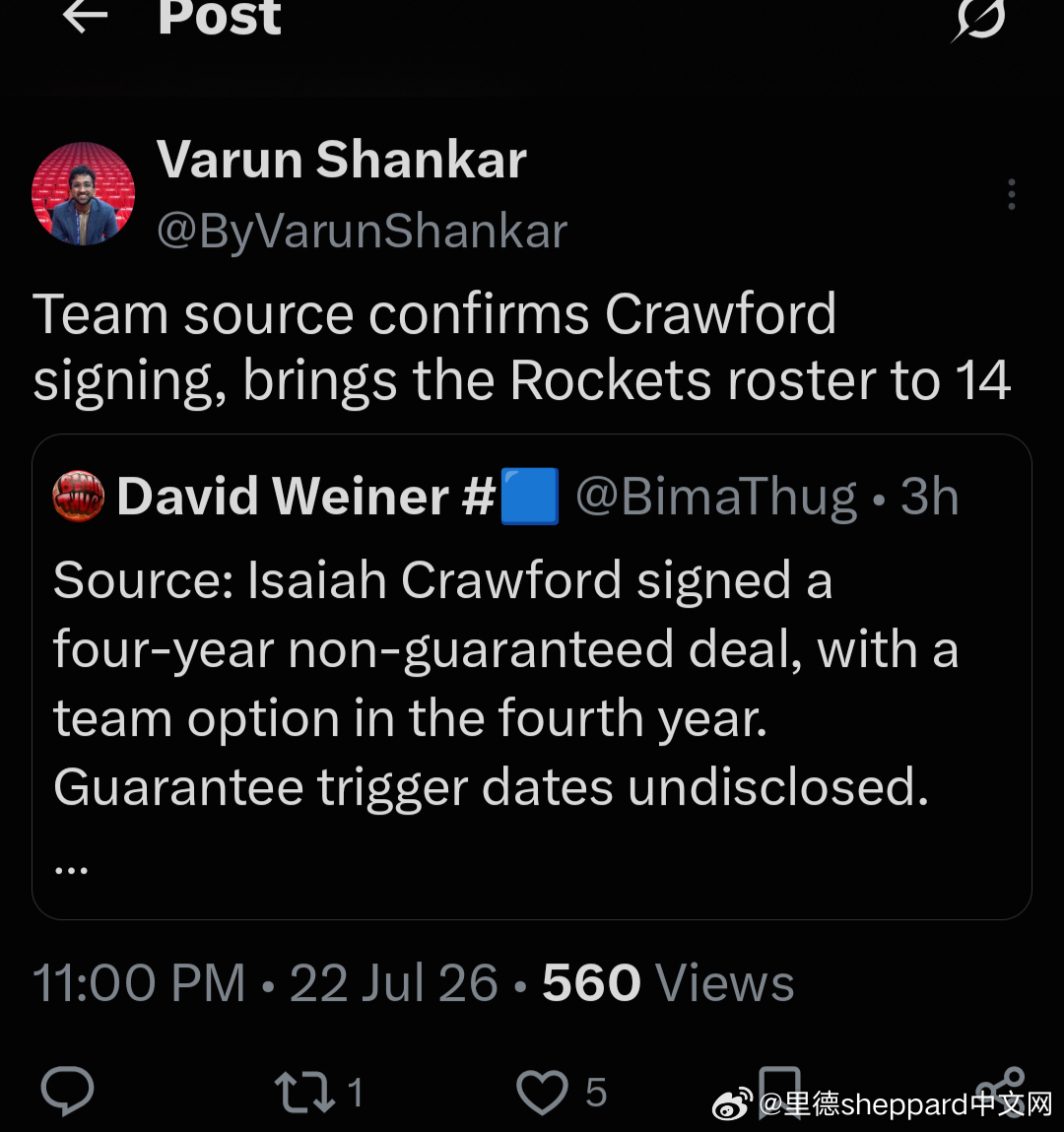Tap the back arrow icon
The width and height of the screenshot is (1064, 1132).
coord(85,16)
